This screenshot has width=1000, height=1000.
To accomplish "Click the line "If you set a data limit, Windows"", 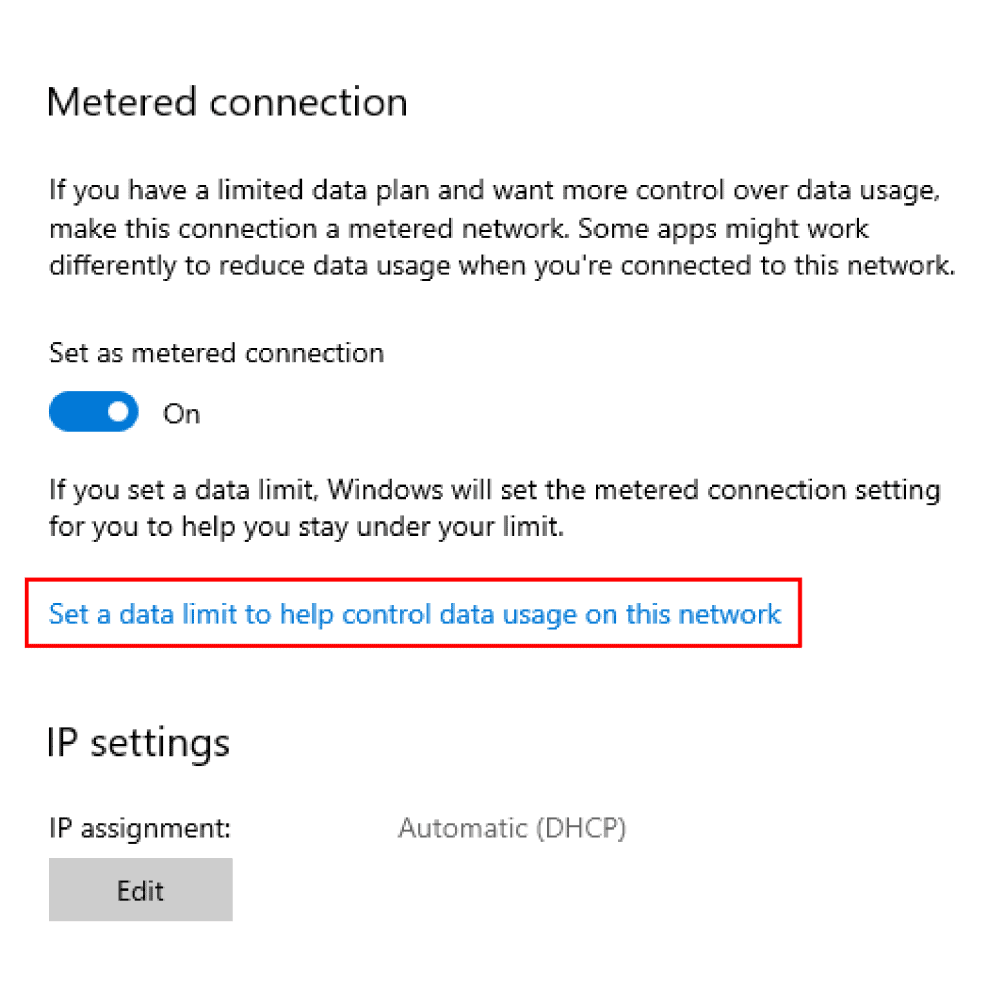I will [x=495, y=490].
